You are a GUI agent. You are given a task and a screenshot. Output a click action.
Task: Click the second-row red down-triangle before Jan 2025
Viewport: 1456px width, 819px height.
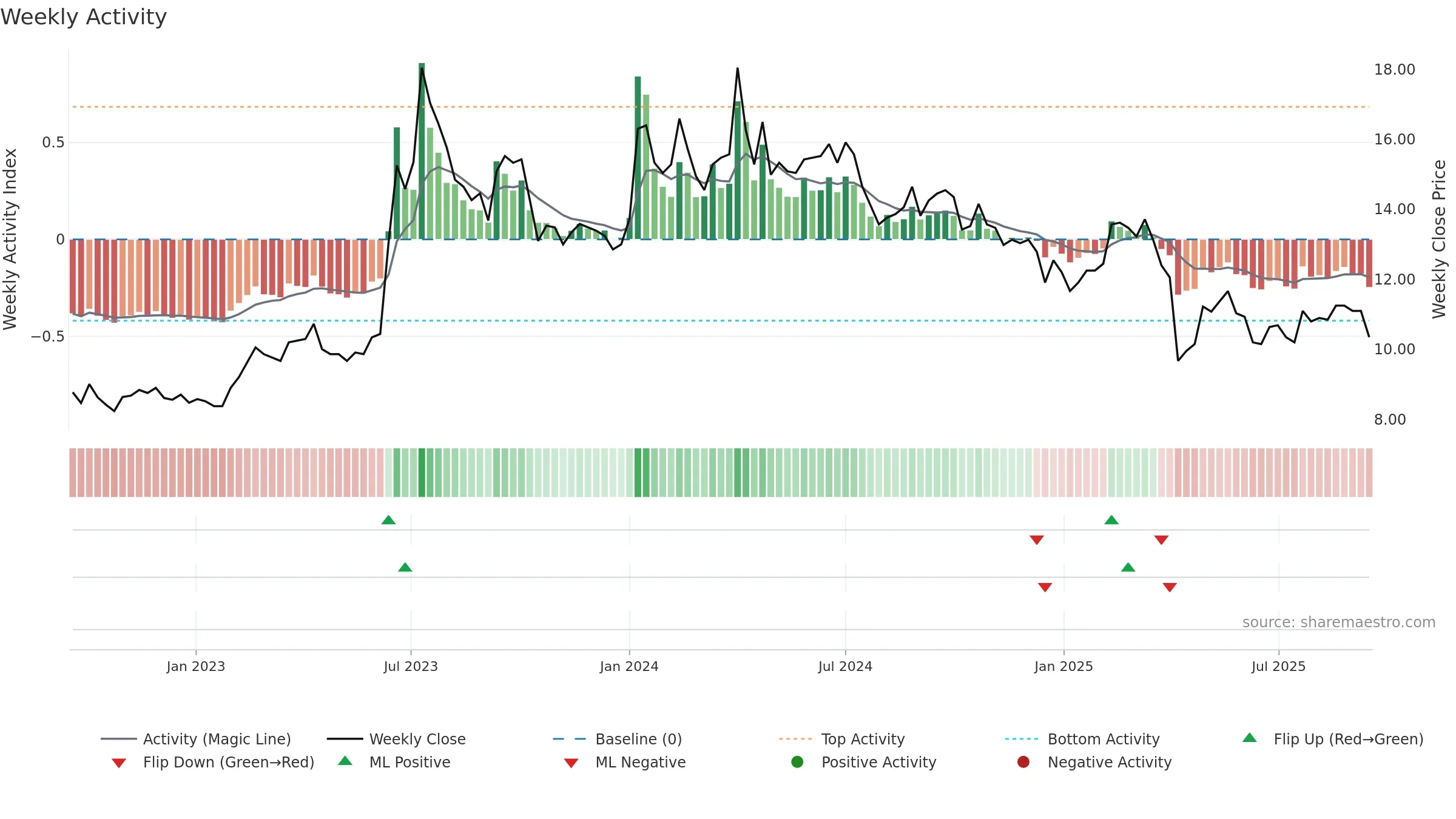point(1045,587)
